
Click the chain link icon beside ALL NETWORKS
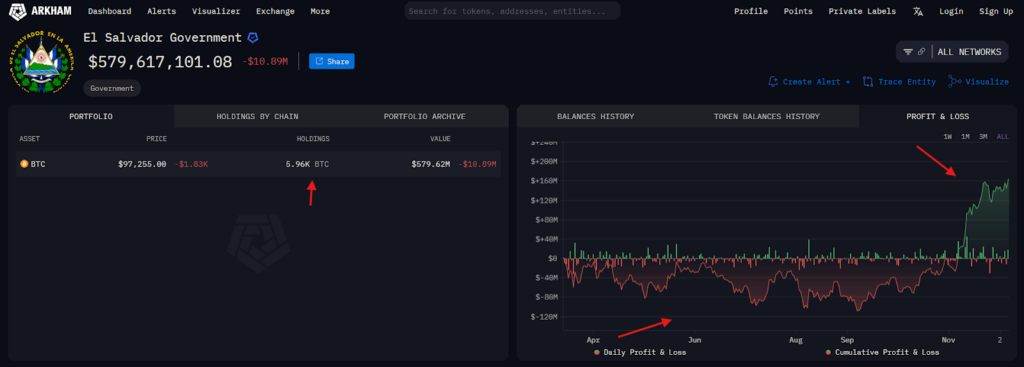[x=921, y=52]
